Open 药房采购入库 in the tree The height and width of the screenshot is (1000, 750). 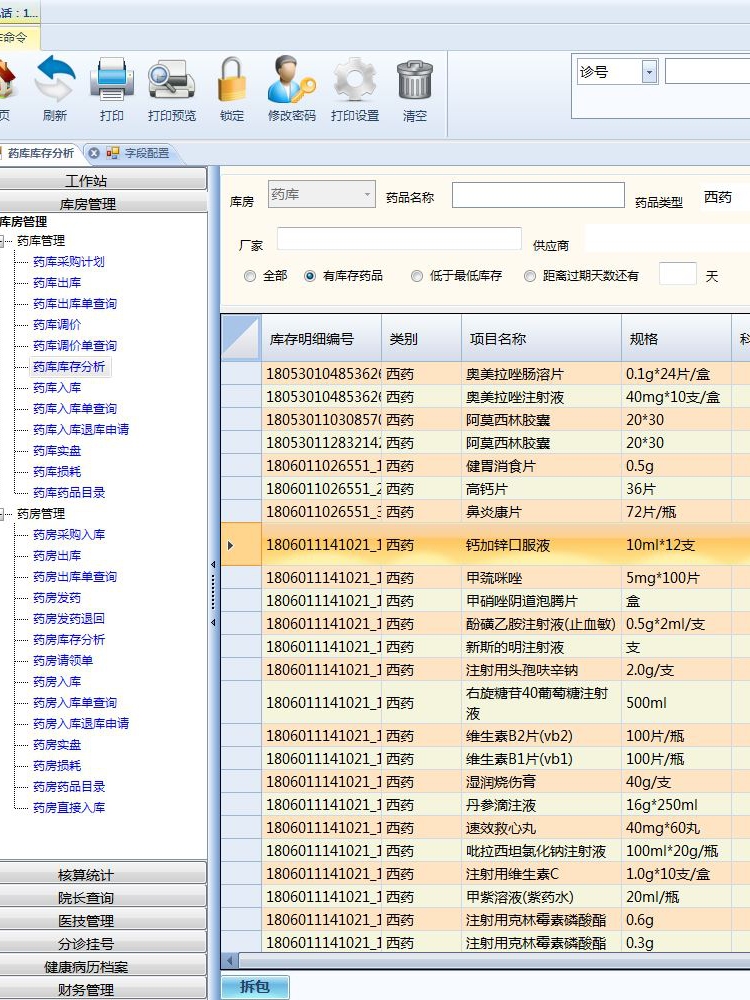click(68, 535)
